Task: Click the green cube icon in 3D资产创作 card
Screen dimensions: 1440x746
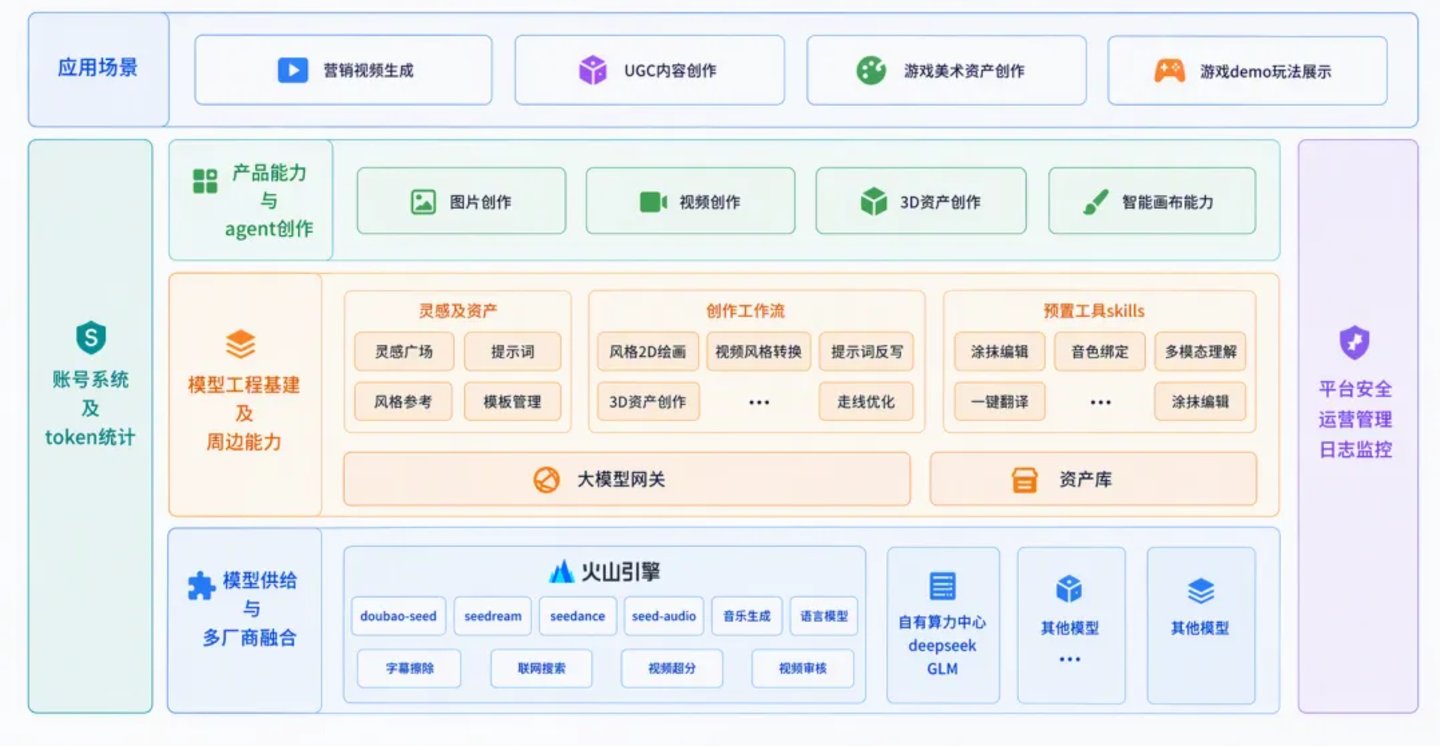Action: tap(874, 201)
